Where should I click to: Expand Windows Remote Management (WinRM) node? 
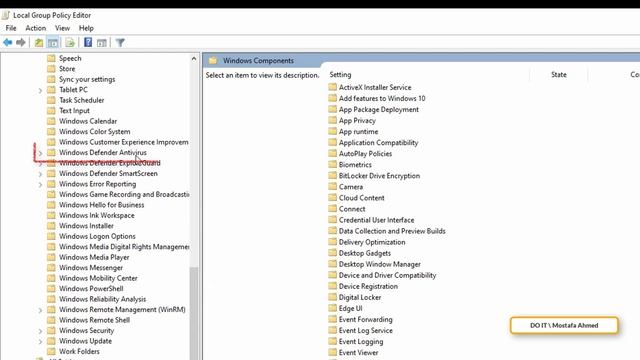tap(40, 310)
